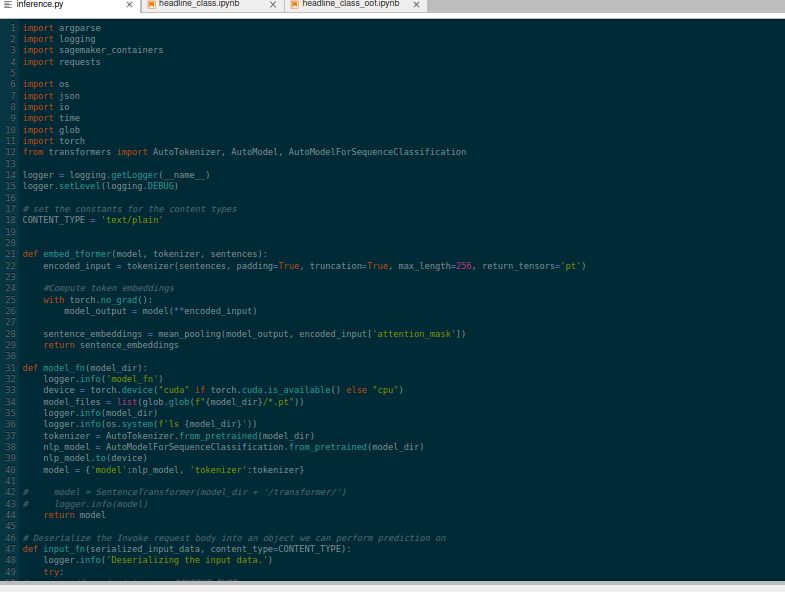The width and height of the screenshot is (785, 592).
Task: Click 'import glob' on line 10
Action: click(51, 130)
